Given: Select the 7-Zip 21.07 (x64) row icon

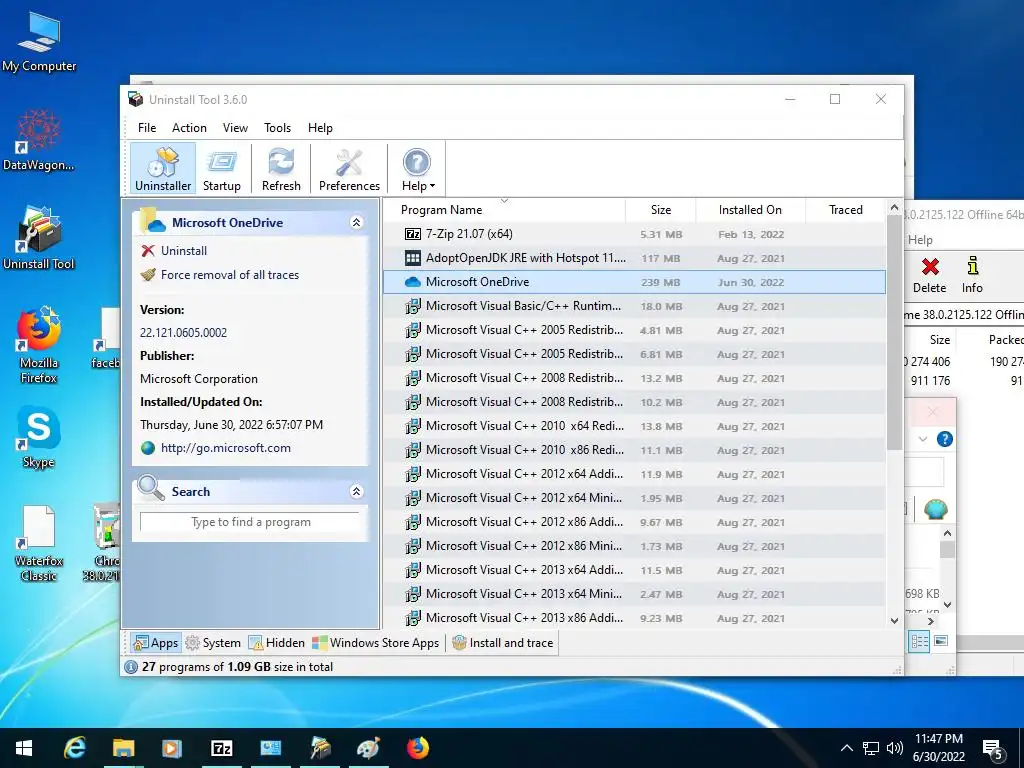Looking at the screenshot, I should (413, 234).
